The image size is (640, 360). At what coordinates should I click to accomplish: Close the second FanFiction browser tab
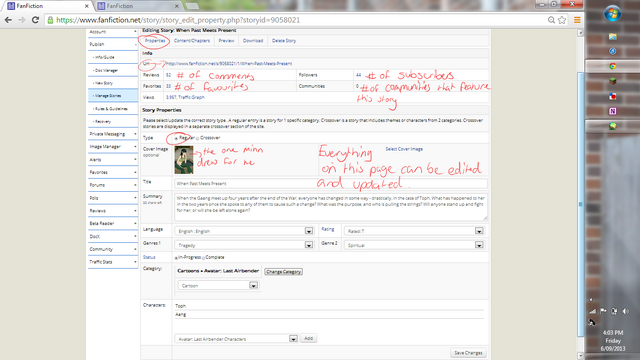(x=177, y=6)
